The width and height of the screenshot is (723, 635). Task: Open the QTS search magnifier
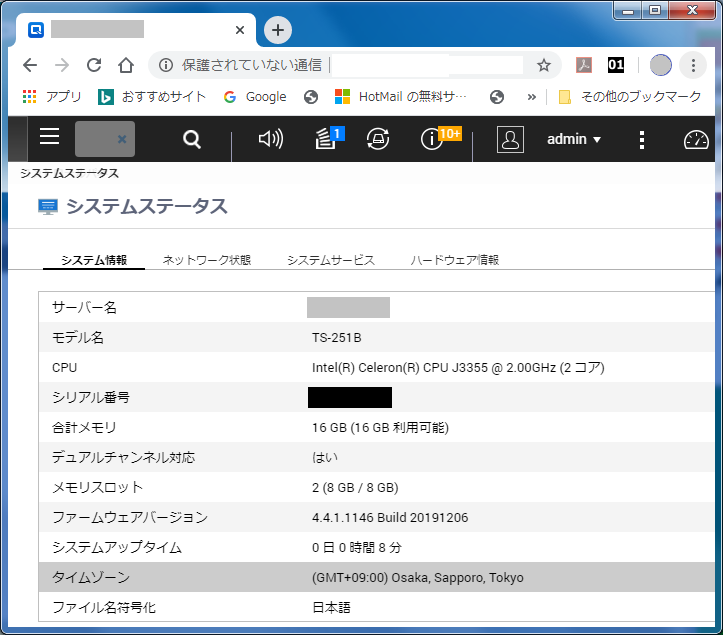(191, 139)
